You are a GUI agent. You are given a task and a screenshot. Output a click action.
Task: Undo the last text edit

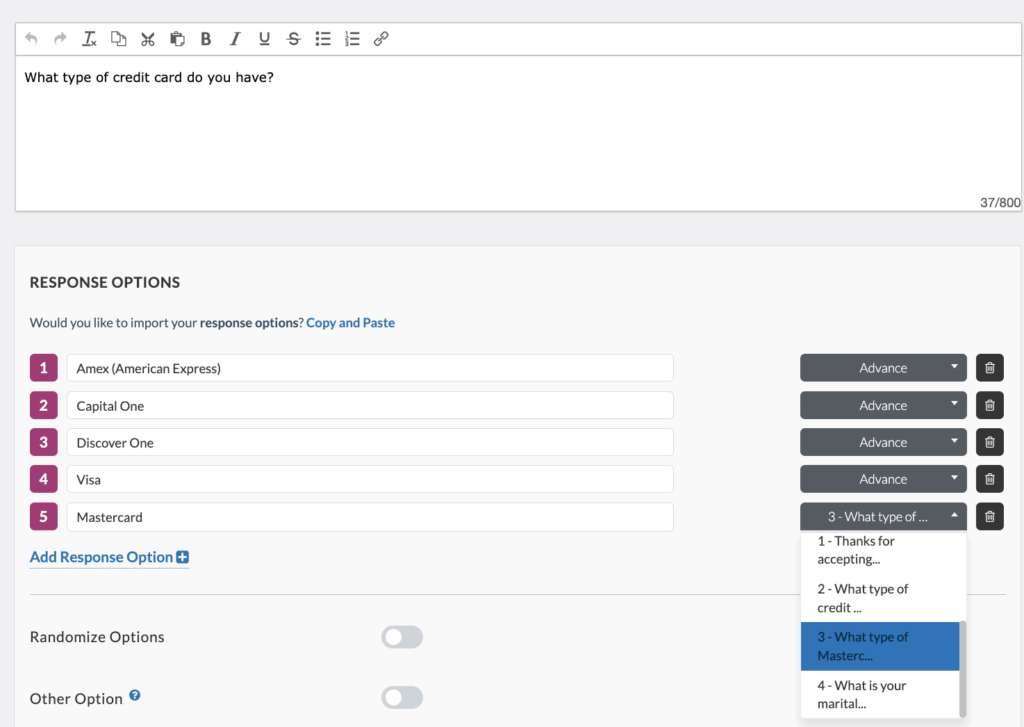31,38
